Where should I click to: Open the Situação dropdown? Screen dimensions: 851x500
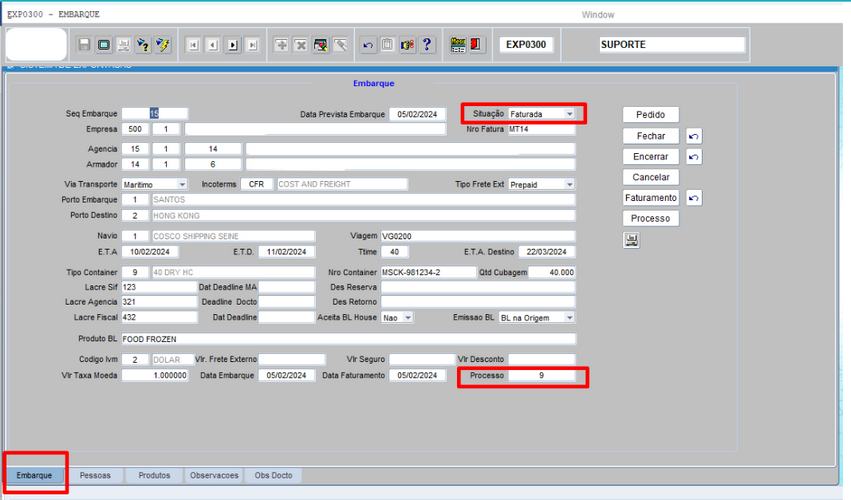click(x=570, y=115)
